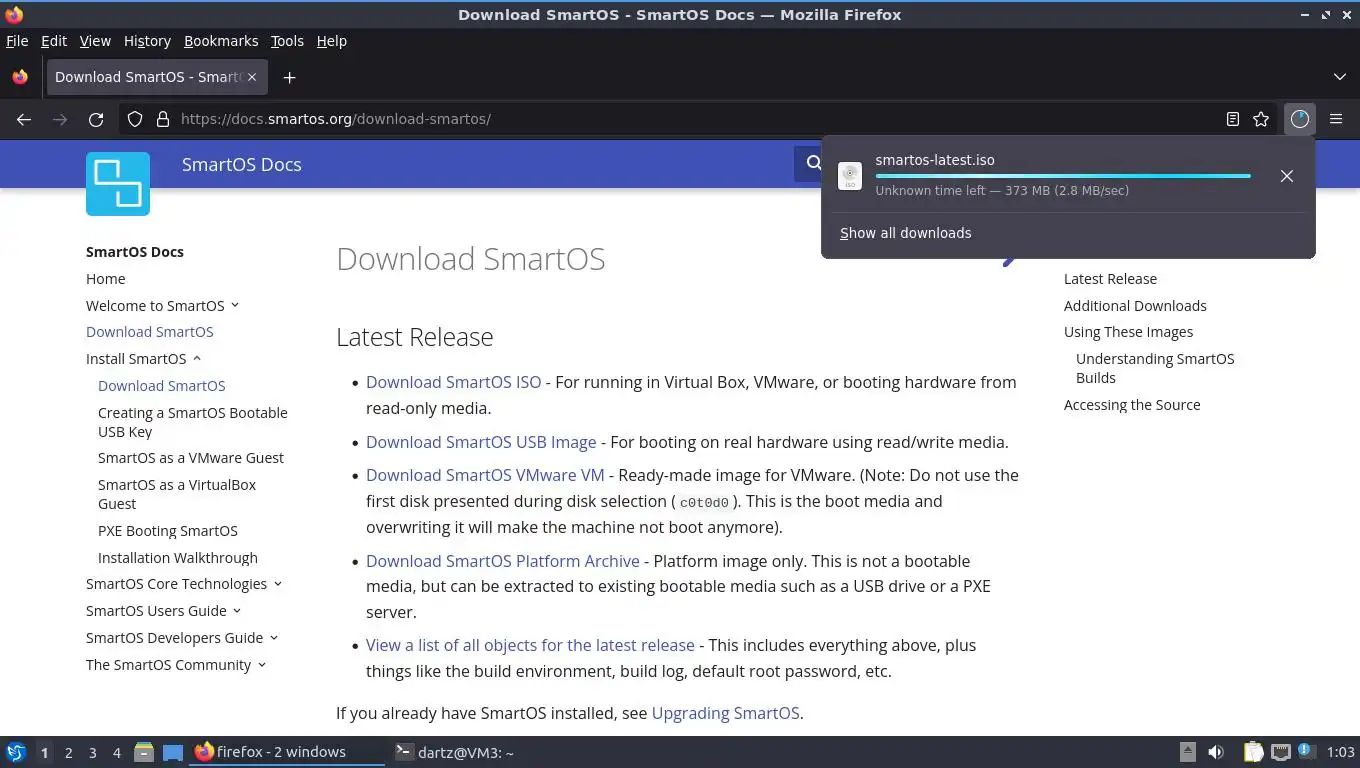Open the Edit menu
Image resolution: width=1360 pixels, height=768 pixels.
click(x=54, y=41)
